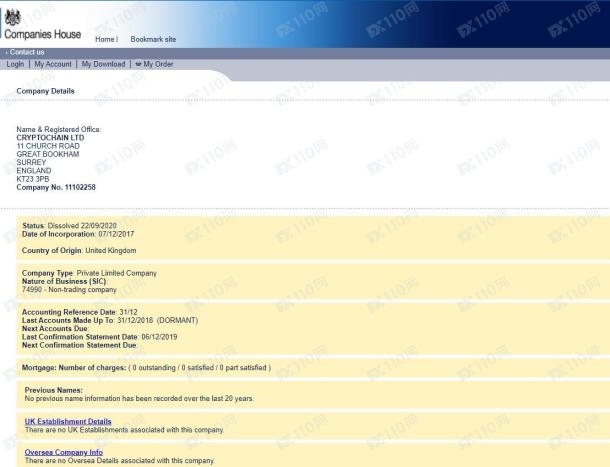Click Date of Incorporation 07/12/2017
Screen dimensions: 610x467
(x=78, y=234)
